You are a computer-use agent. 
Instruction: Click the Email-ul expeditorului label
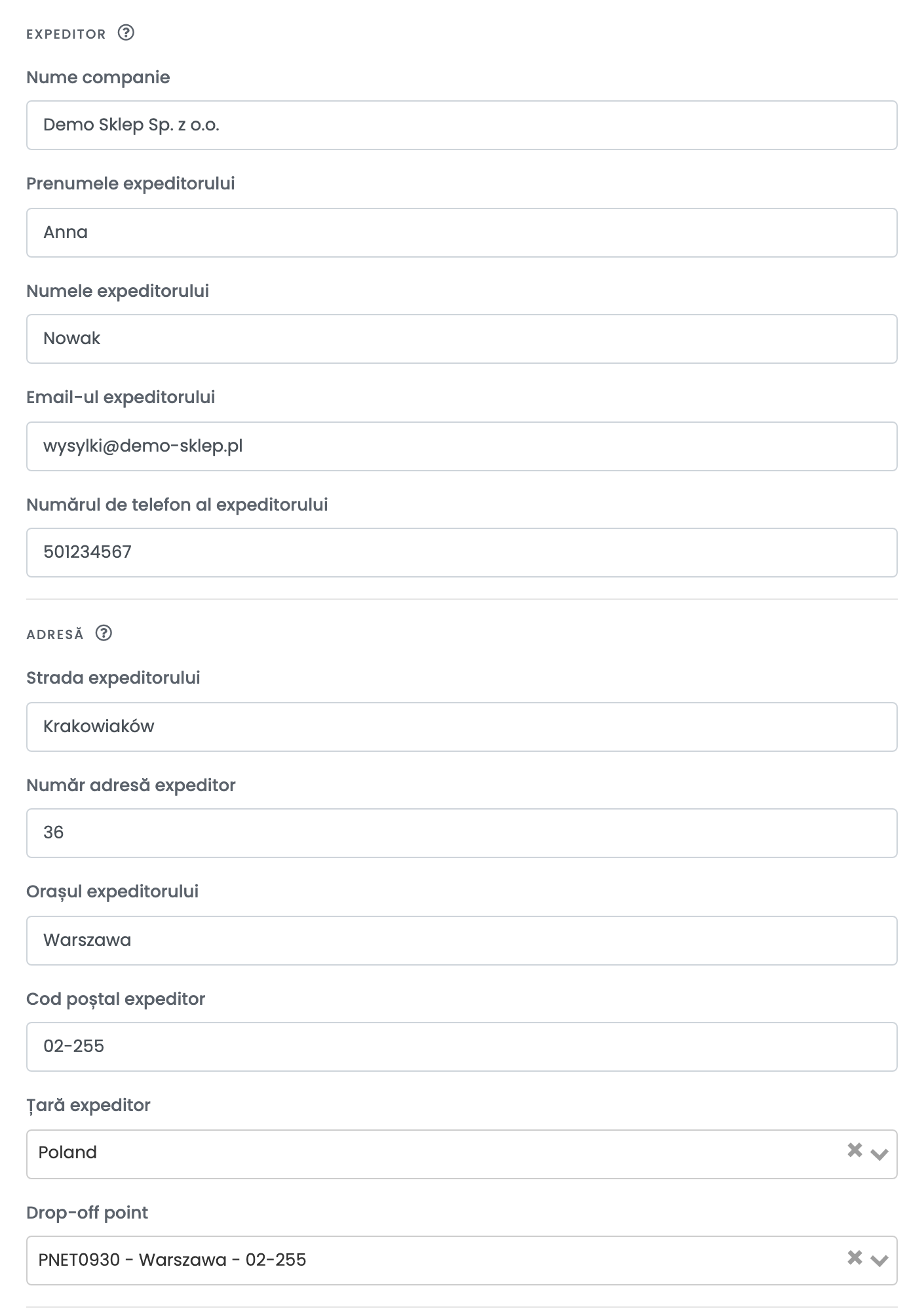click(121, 397)
